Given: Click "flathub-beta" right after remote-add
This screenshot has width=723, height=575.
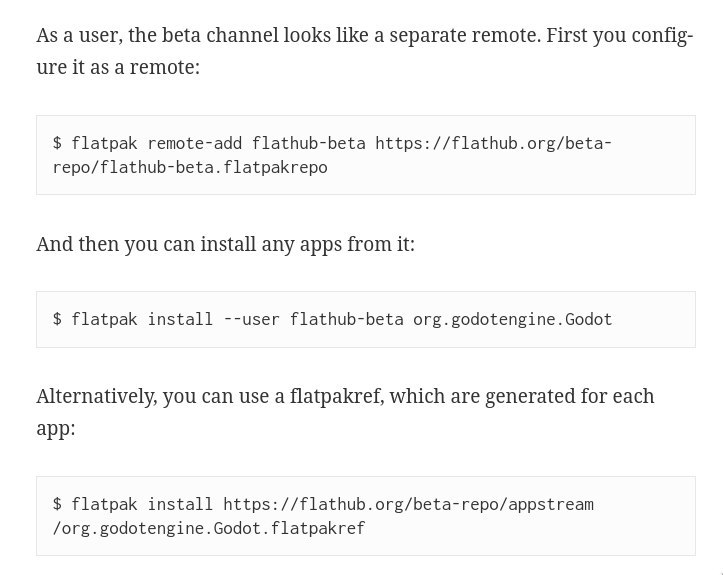Looking at the screenshot, I should (x=308, y=143).
